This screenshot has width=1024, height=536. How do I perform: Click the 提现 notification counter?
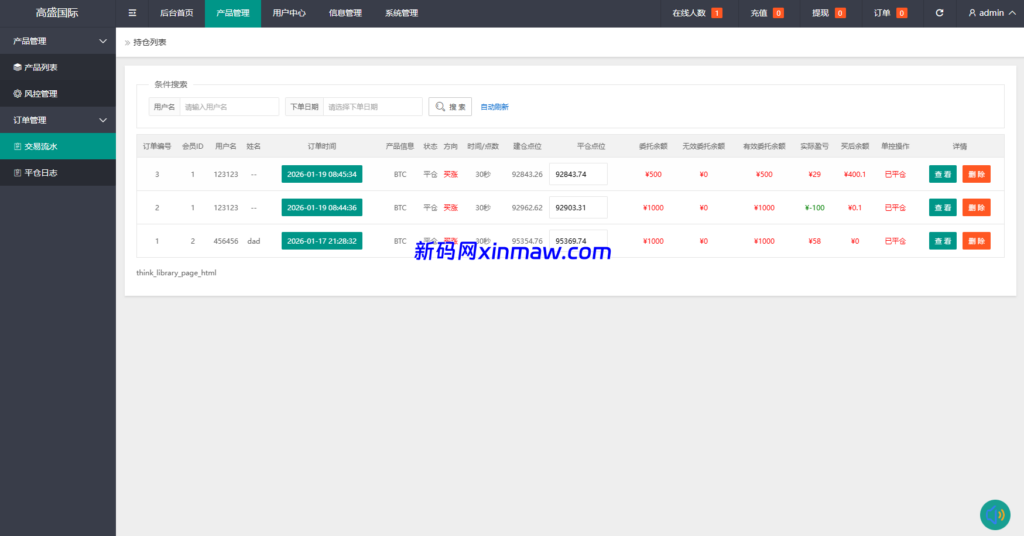coord(828,13)
